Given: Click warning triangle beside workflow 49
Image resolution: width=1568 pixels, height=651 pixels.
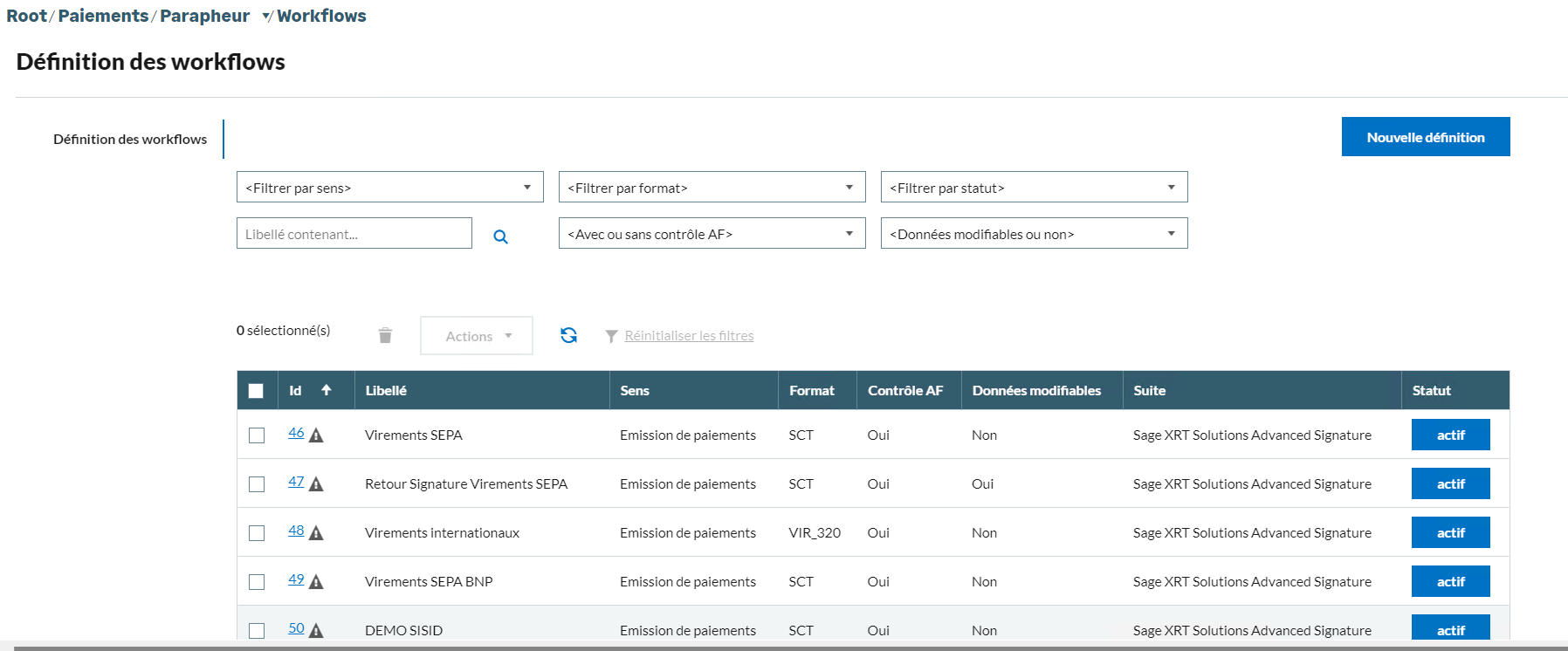Looking at the screenshot, I should [316, 582].
